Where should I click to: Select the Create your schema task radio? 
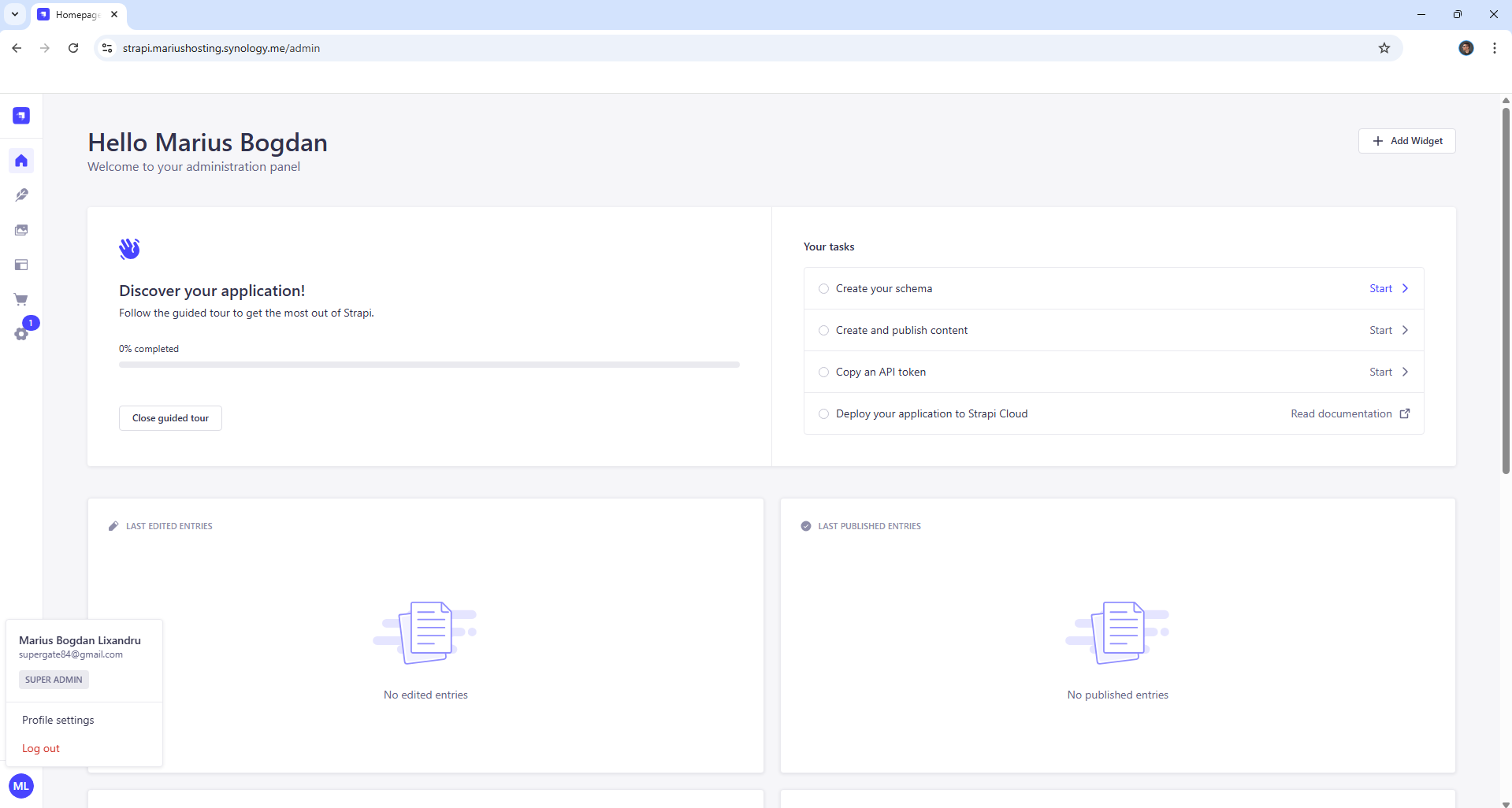823,288
